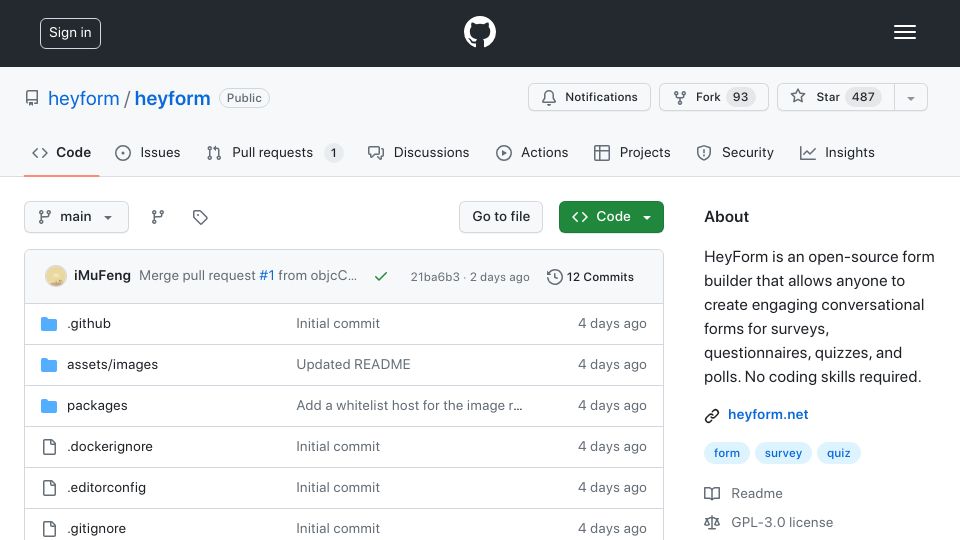
Task: Open the Updated README commit message
Action: 353,364
